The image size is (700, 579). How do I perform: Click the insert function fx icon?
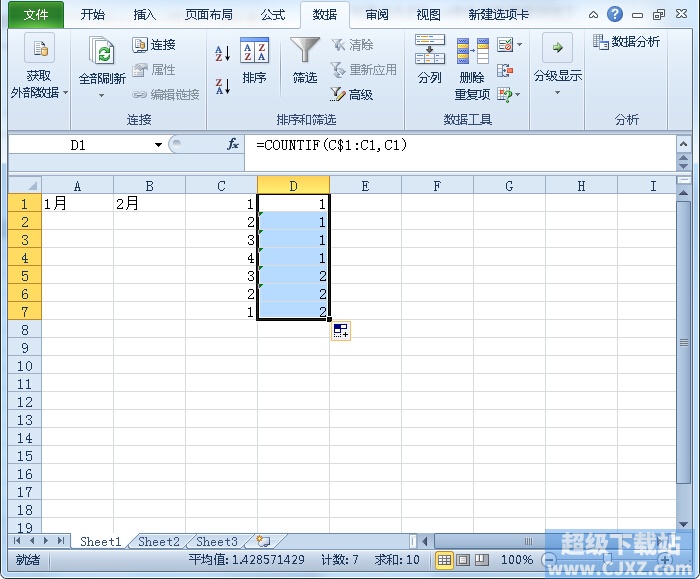pos(233,144)
